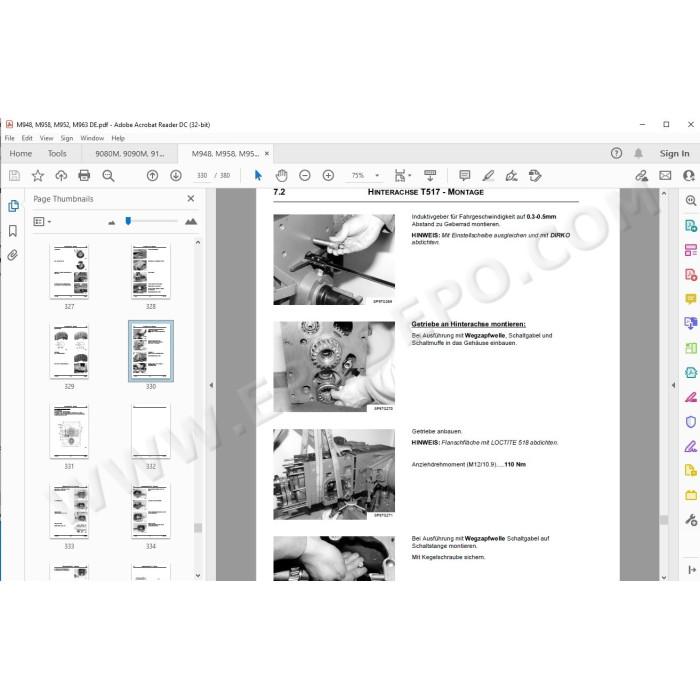Screen dimensions: 700x700
Task: Open the Help menu
Action: (118, 138)
